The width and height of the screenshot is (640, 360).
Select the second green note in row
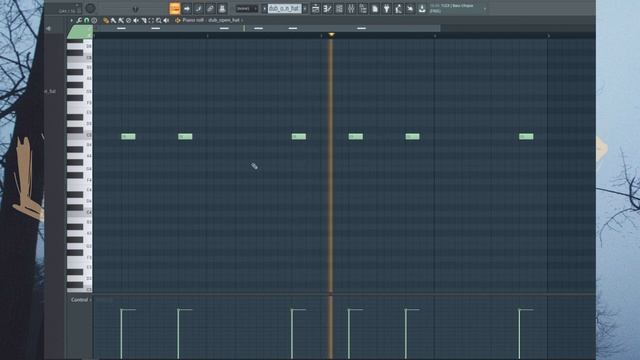(185, 136)
